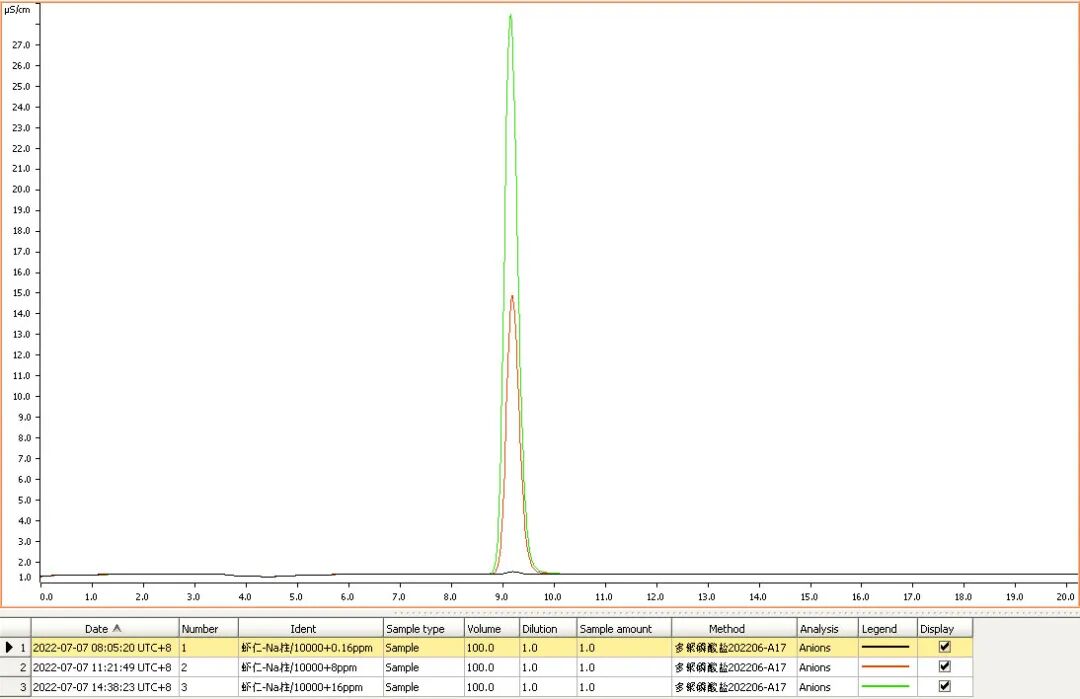Click the Sample type column header

point(424,628)
